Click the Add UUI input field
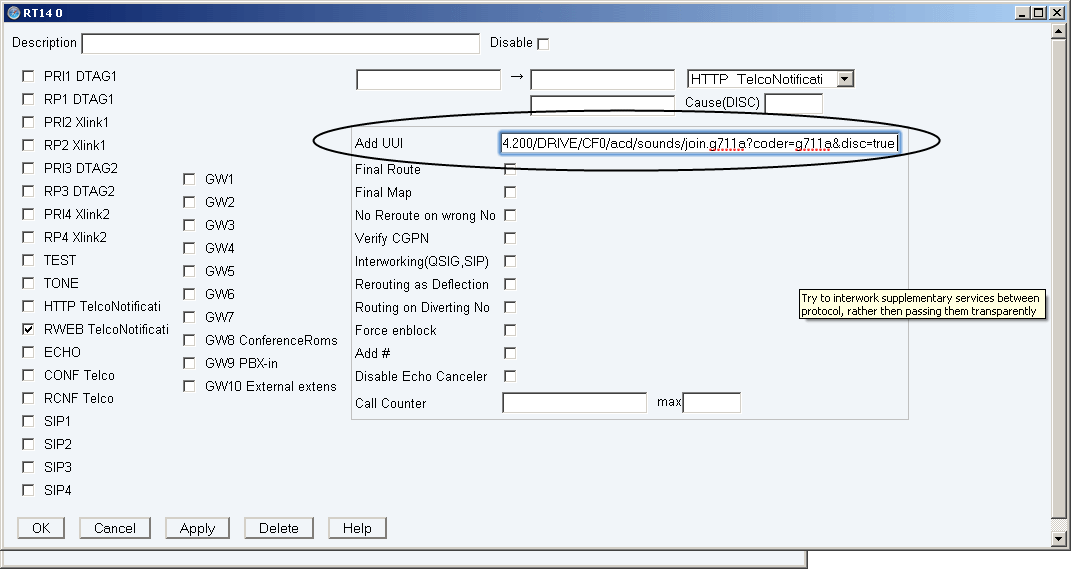The height and width of the screenshot is (569, 1071). point(699,143)
